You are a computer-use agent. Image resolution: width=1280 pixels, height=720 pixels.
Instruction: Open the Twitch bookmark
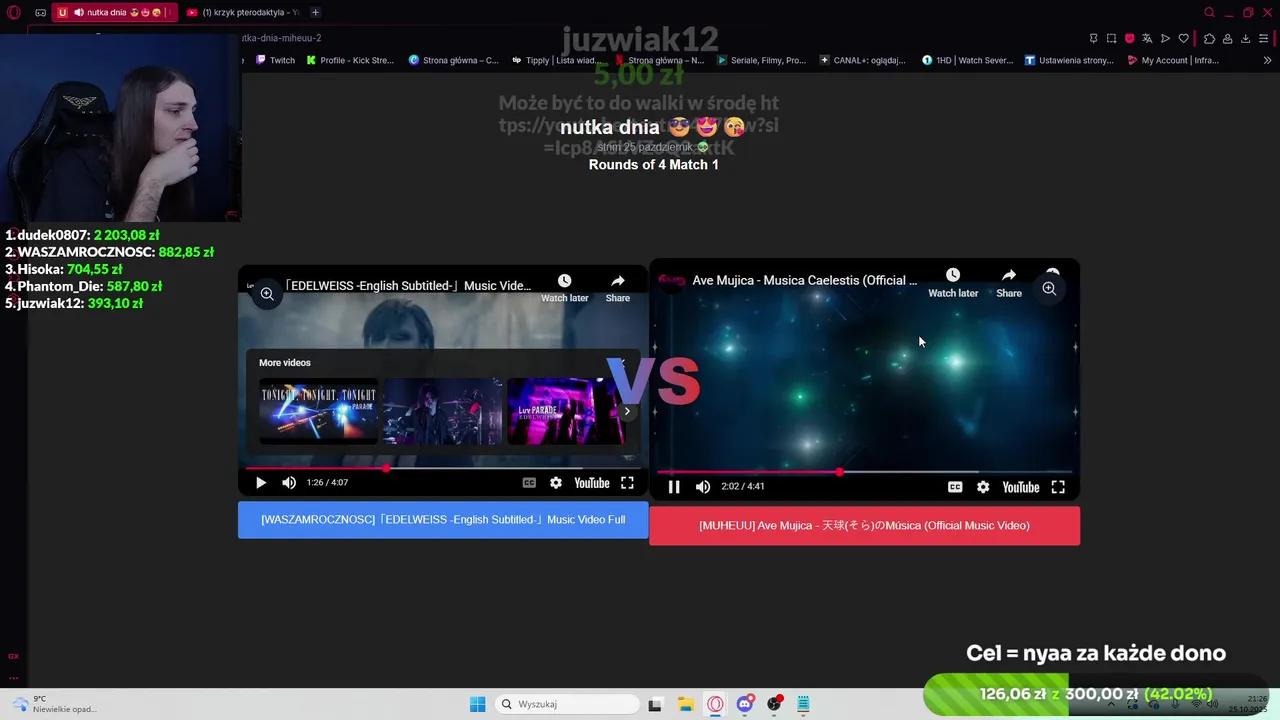(275, 60)
